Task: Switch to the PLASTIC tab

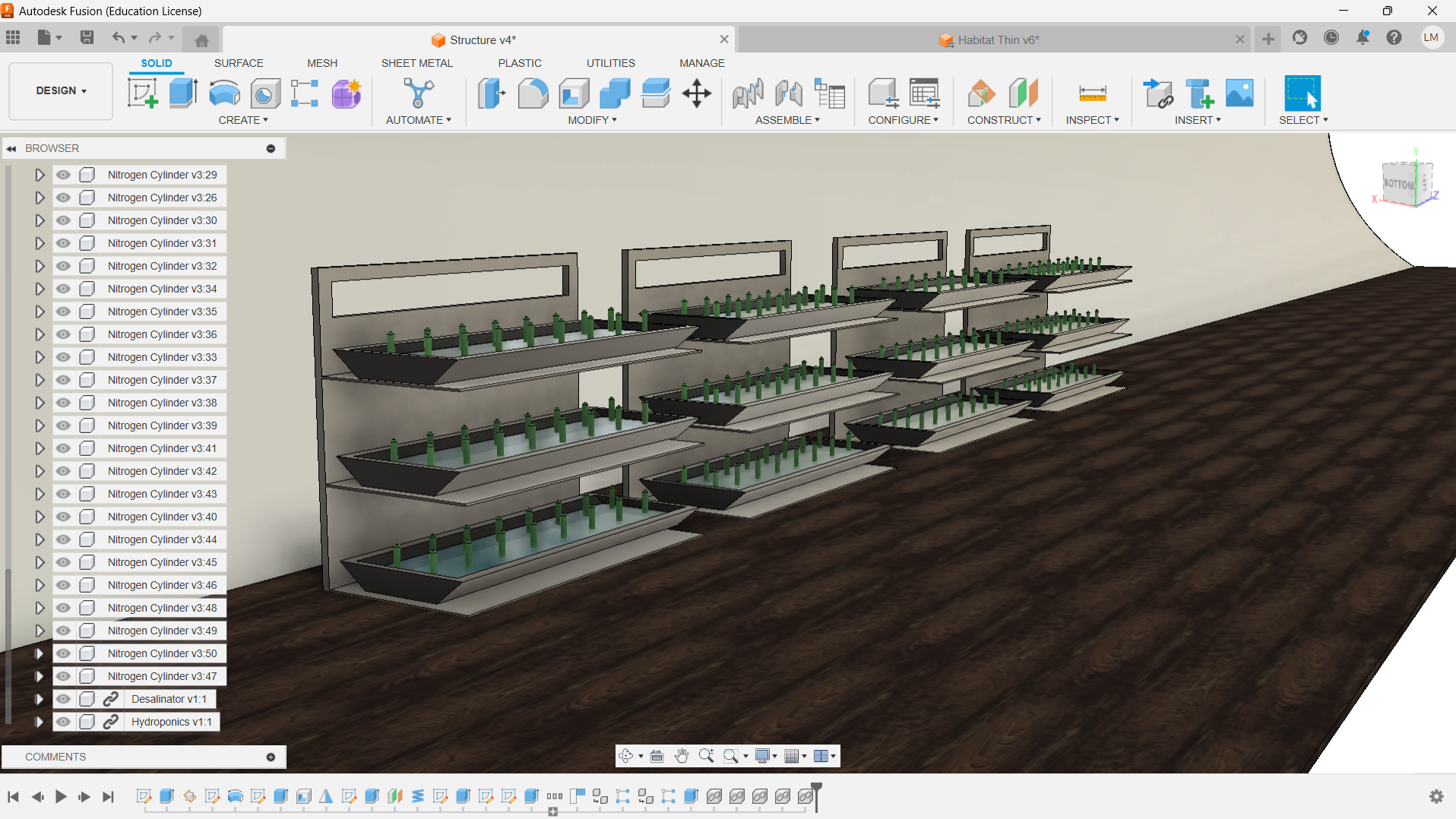Action: [x=520, y=63]
